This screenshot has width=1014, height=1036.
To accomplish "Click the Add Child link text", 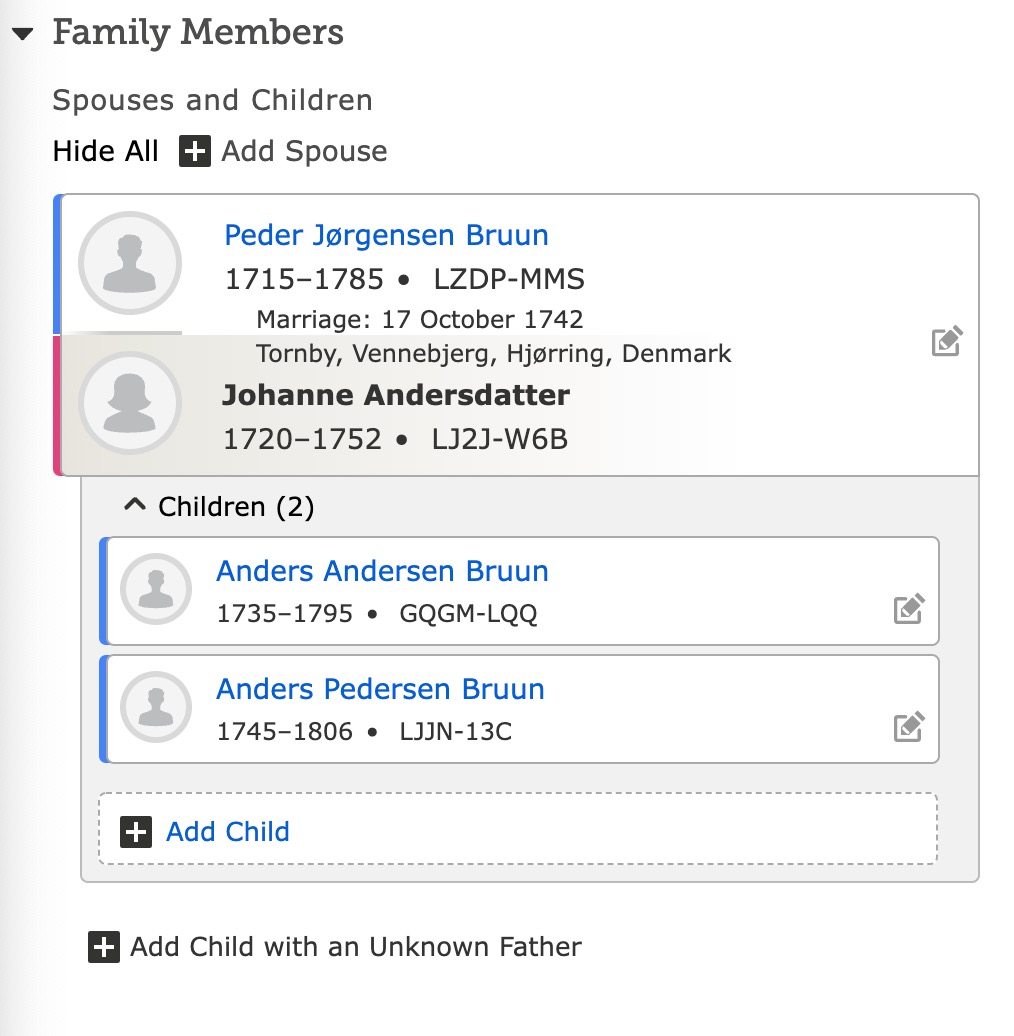I will coord(228,832).
